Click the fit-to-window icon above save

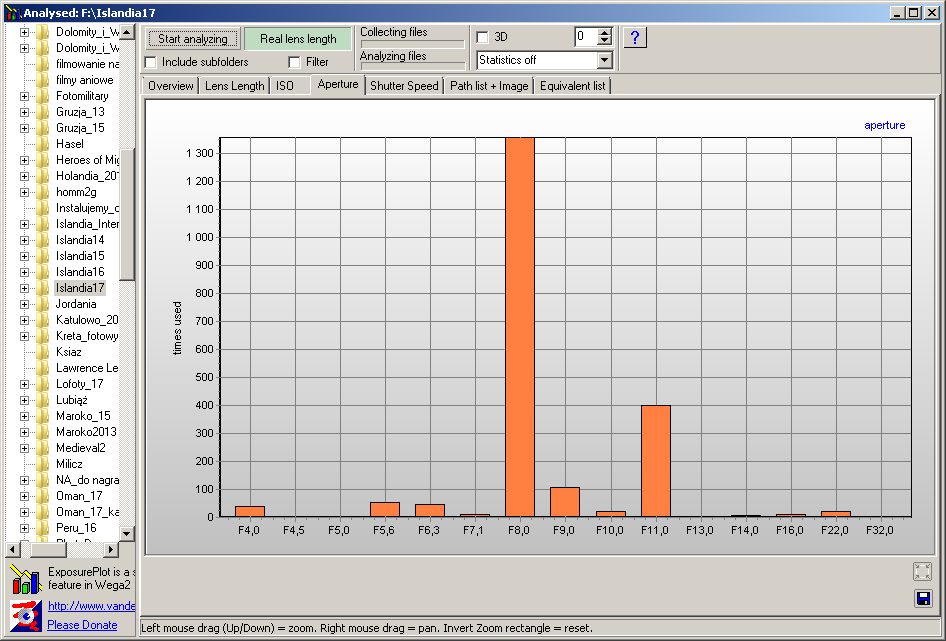pyautogui.click(x=922, y=571)
